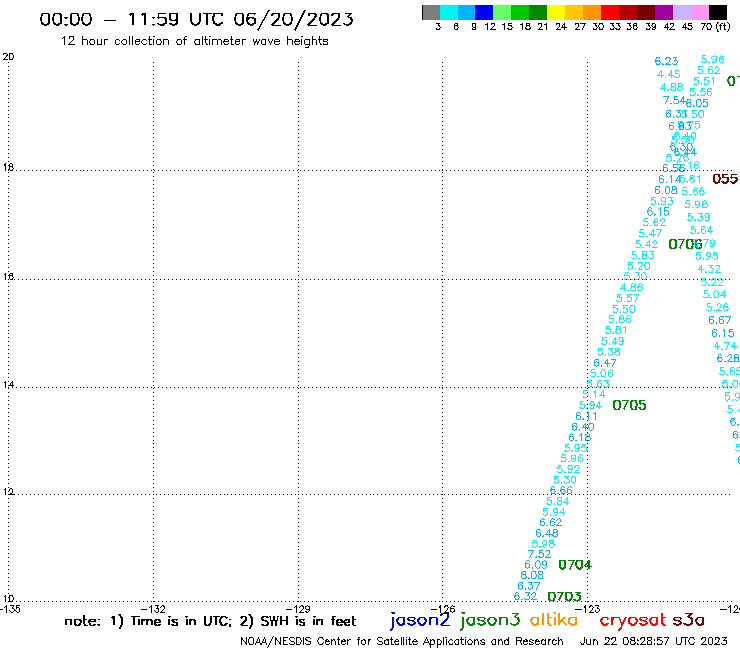Click the green time label 0705
The image size is (740, 650).
[629, 405]
